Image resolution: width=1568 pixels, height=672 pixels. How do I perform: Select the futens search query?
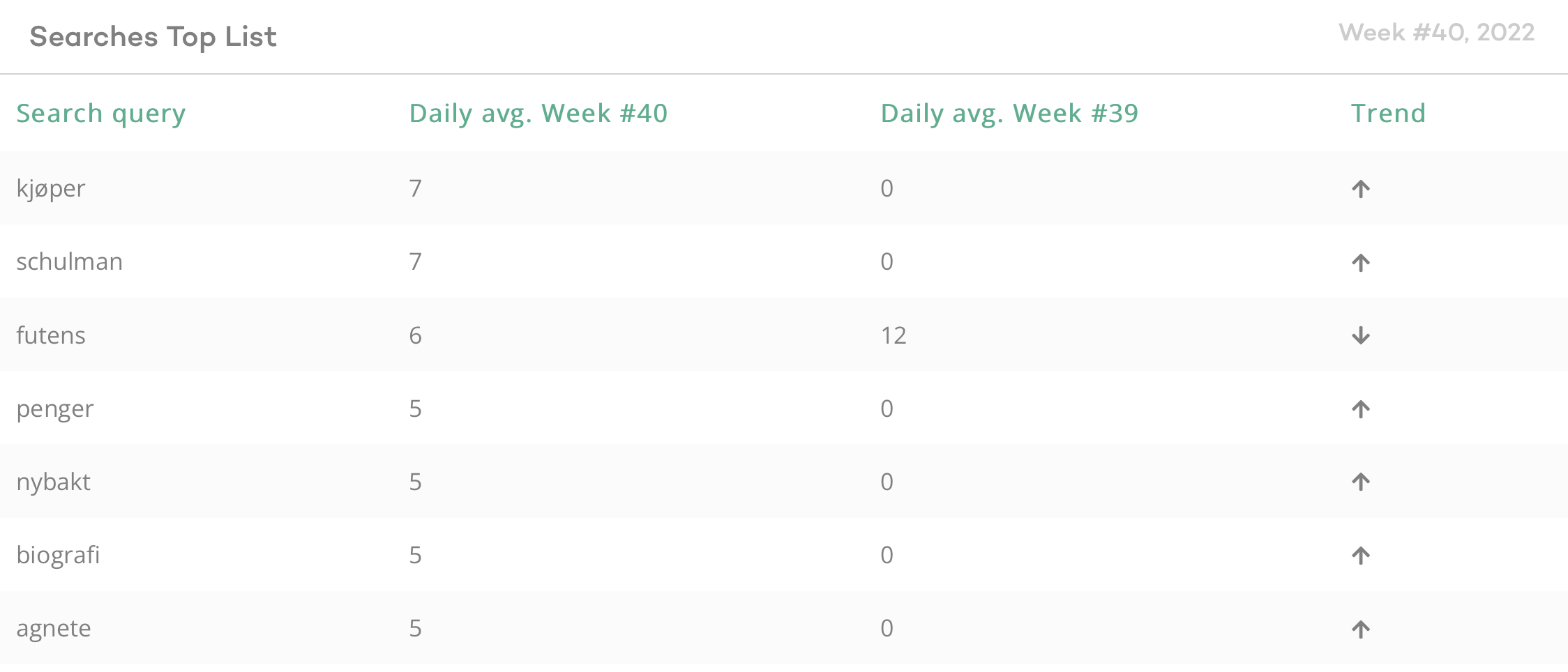[51, 336]
